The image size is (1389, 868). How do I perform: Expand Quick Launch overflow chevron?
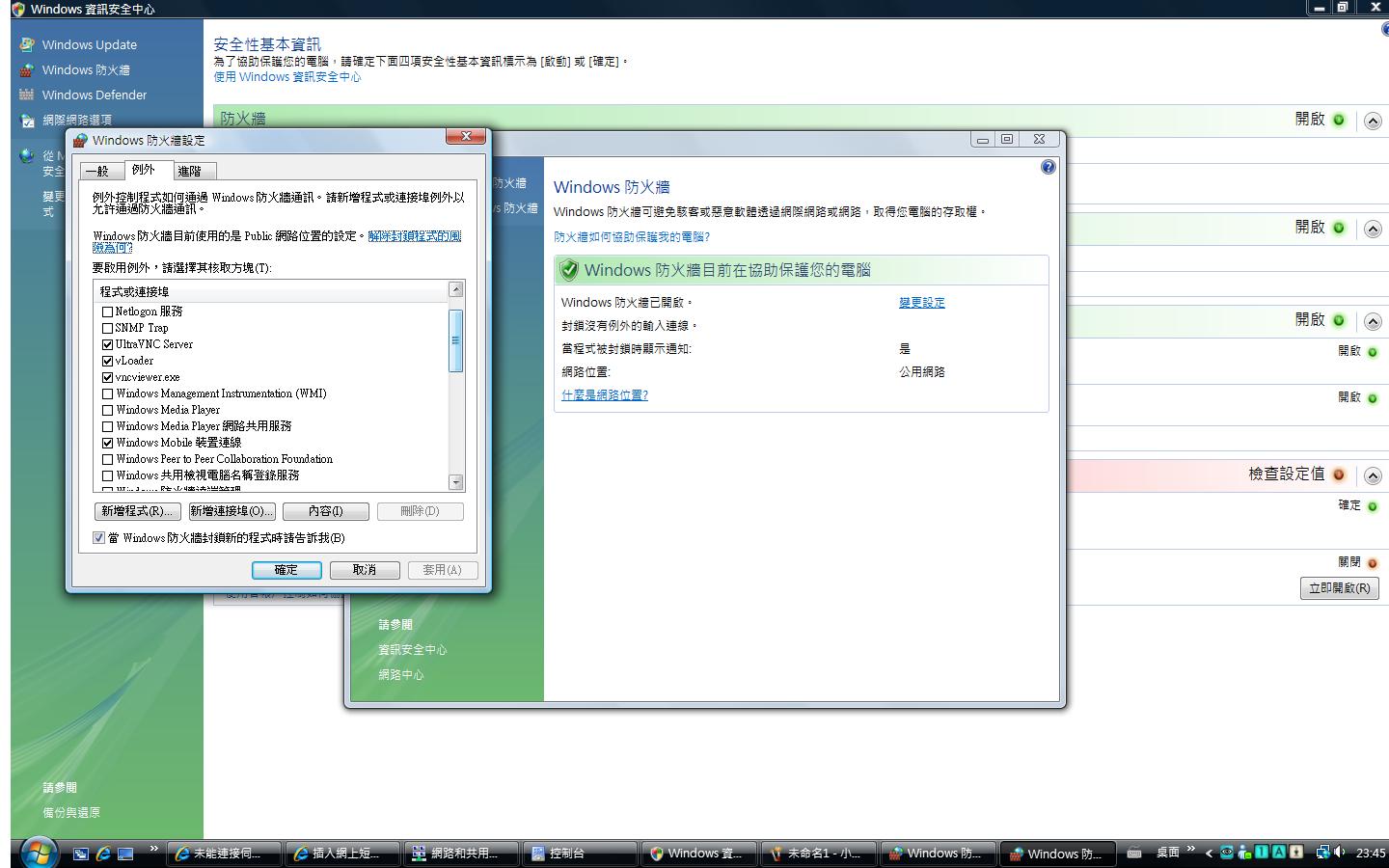[x=153, y=849]
